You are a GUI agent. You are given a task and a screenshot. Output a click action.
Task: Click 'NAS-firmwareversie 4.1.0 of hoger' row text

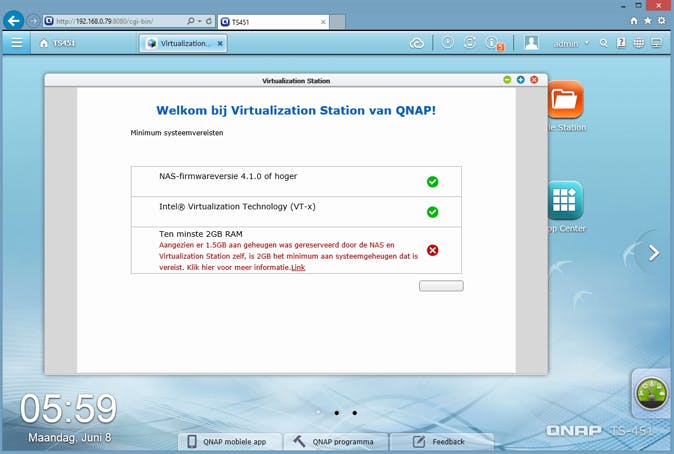coord(228,176)
